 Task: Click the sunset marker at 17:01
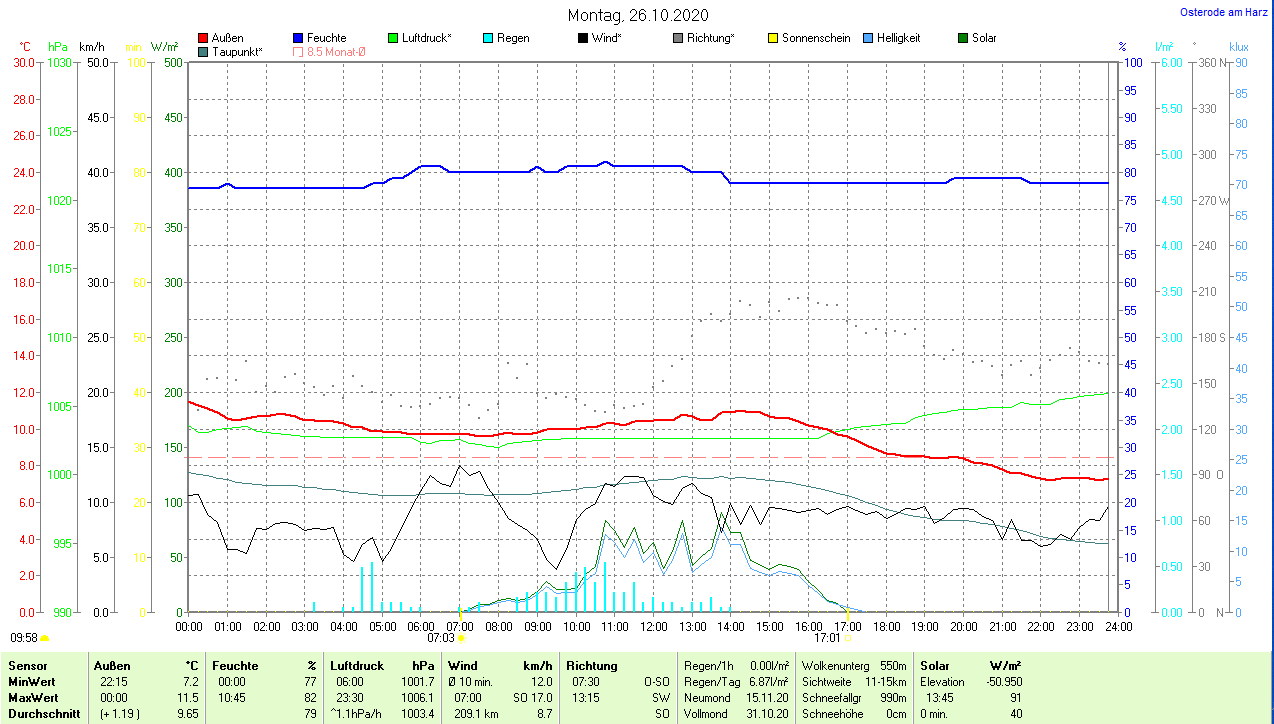tap(848, 637)
